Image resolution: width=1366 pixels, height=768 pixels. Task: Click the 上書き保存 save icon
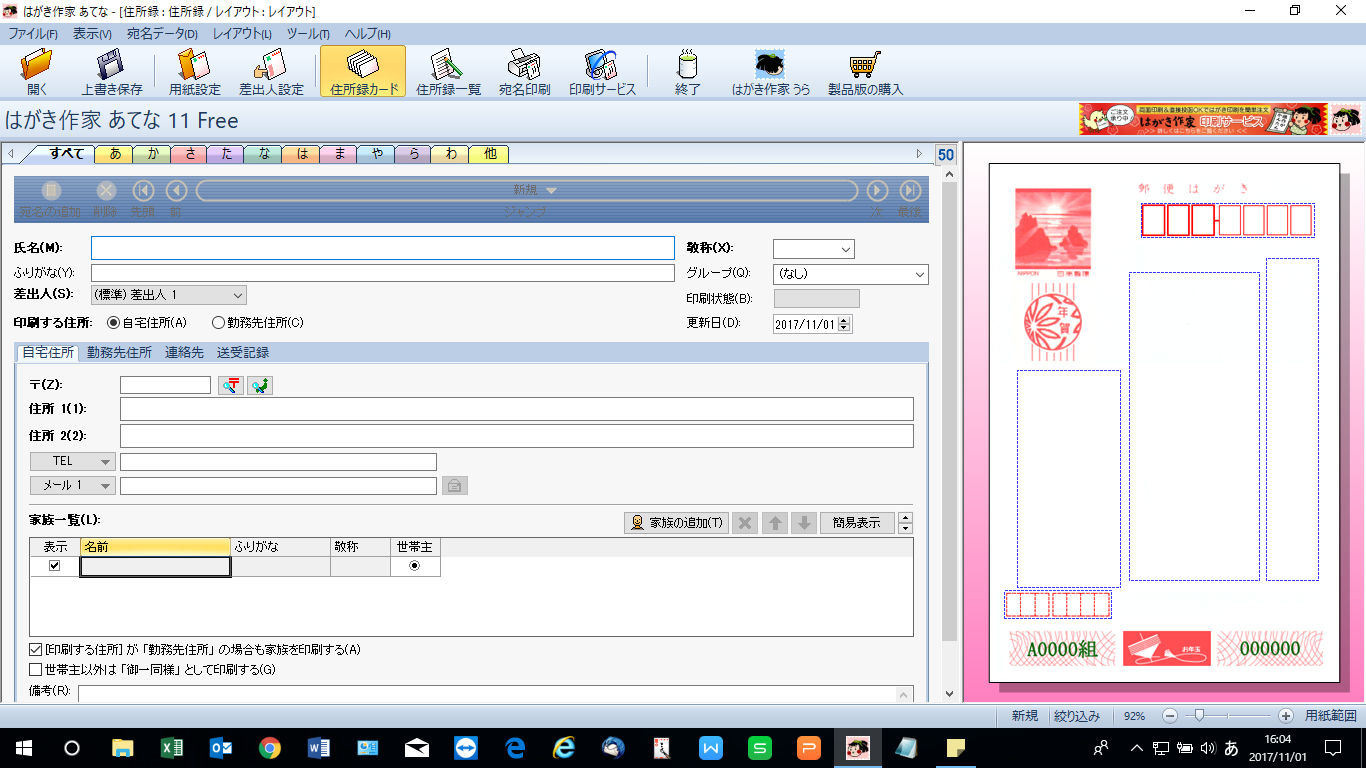(x=112, y=72)
